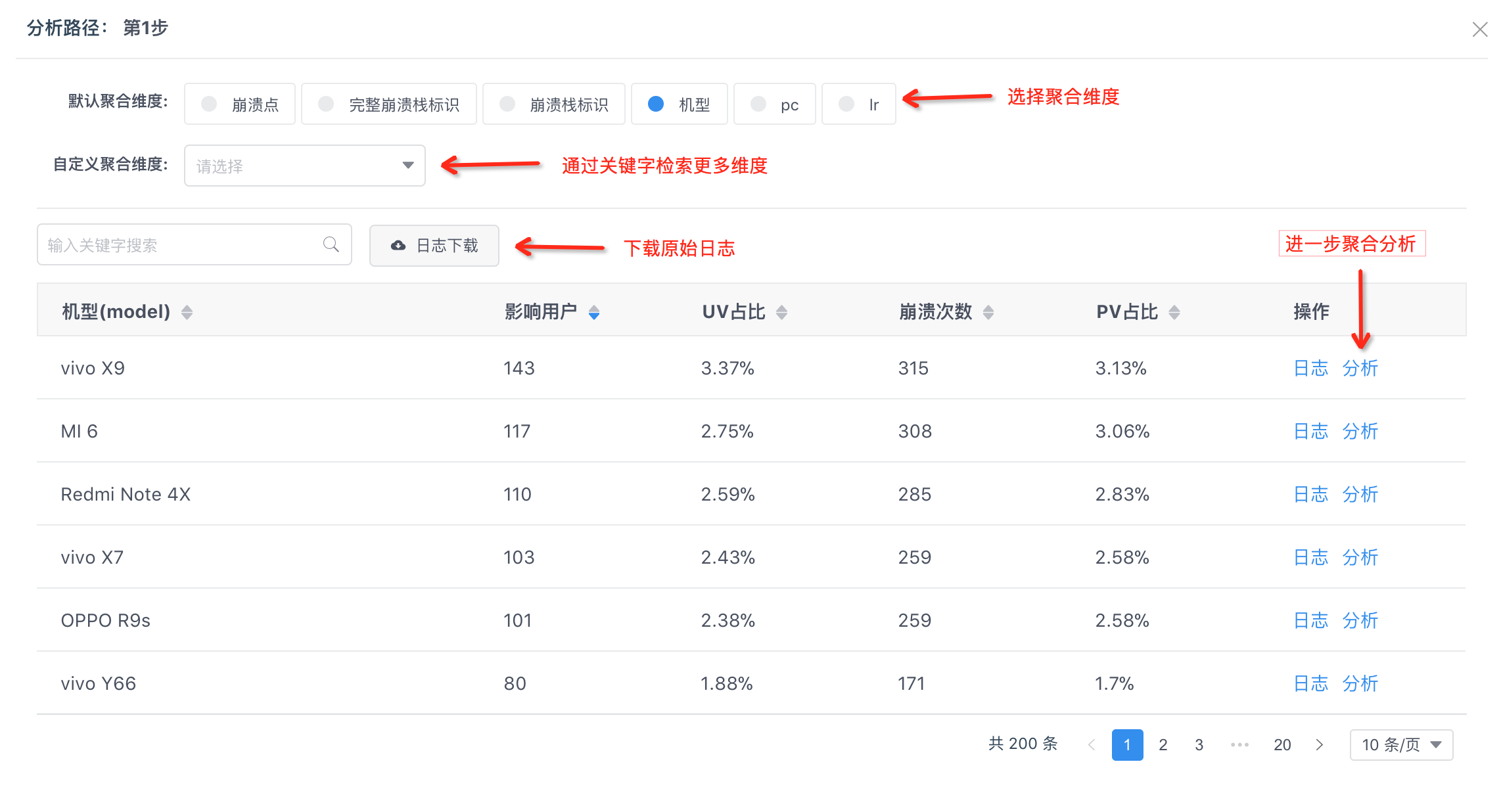Open 日志 for vivo X7
This screenshot has width=1501, height=812.
pyautogui.click(x=1310, y=557)
